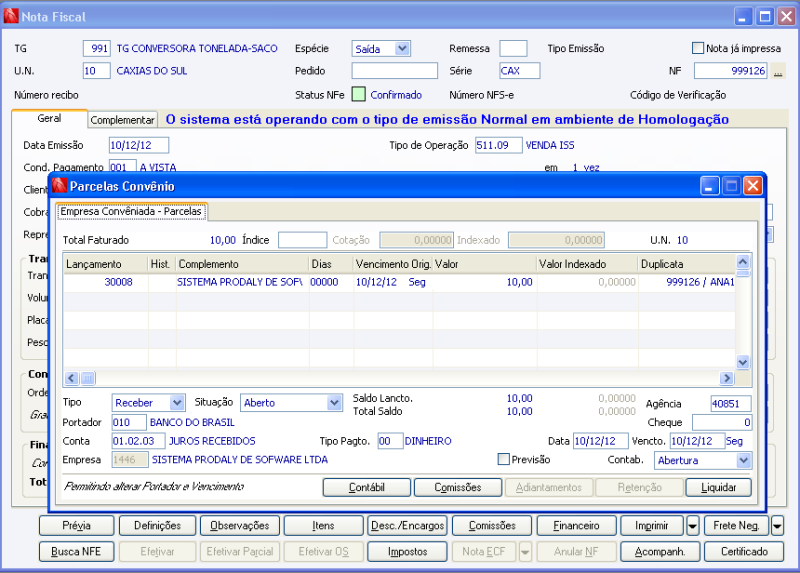Select lançamento 30008 row cell
Viewport: 800px width, 573px height.
(x=106, y=282)
